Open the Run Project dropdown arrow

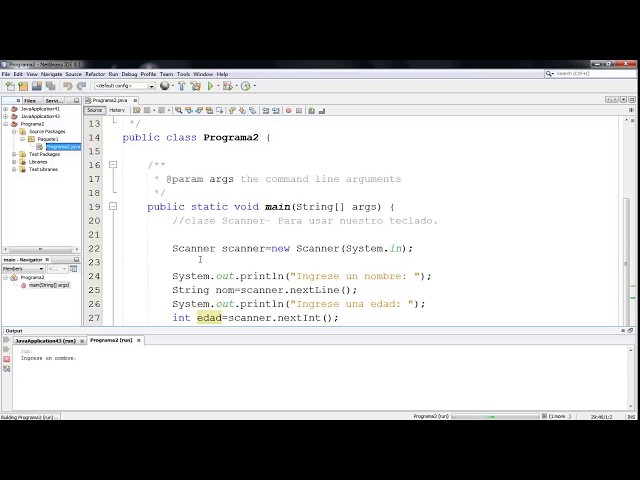pyautogui.click(x=218, y=86)
